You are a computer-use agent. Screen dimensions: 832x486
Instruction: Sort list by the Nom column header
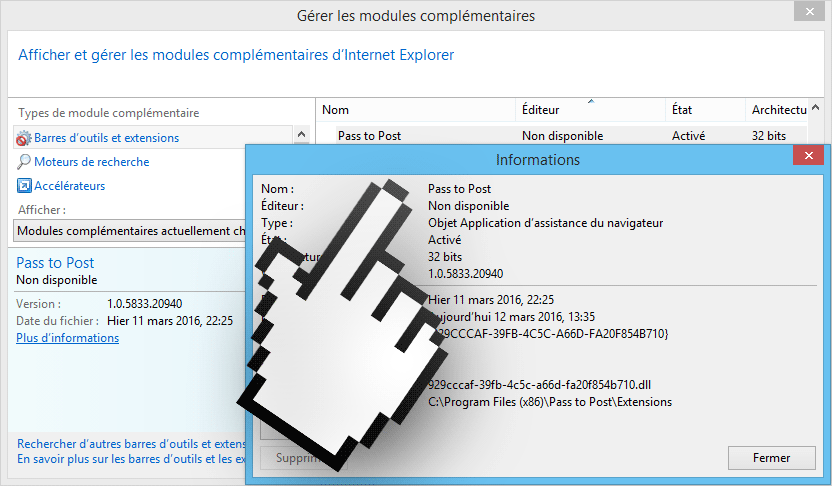pos(415,110)
